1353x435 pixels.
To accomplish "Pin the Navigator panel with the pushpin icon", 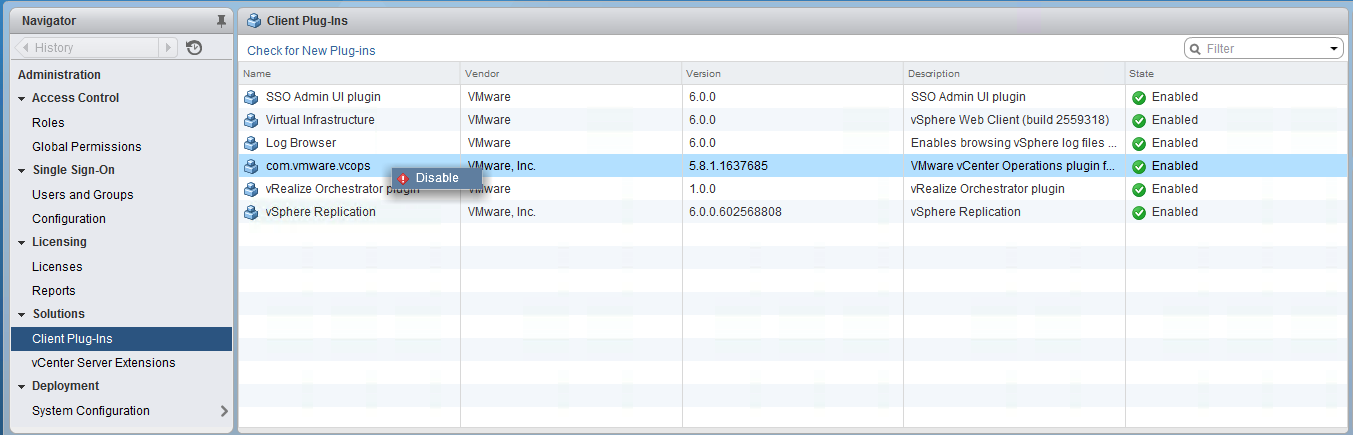I will pos(221,21).
